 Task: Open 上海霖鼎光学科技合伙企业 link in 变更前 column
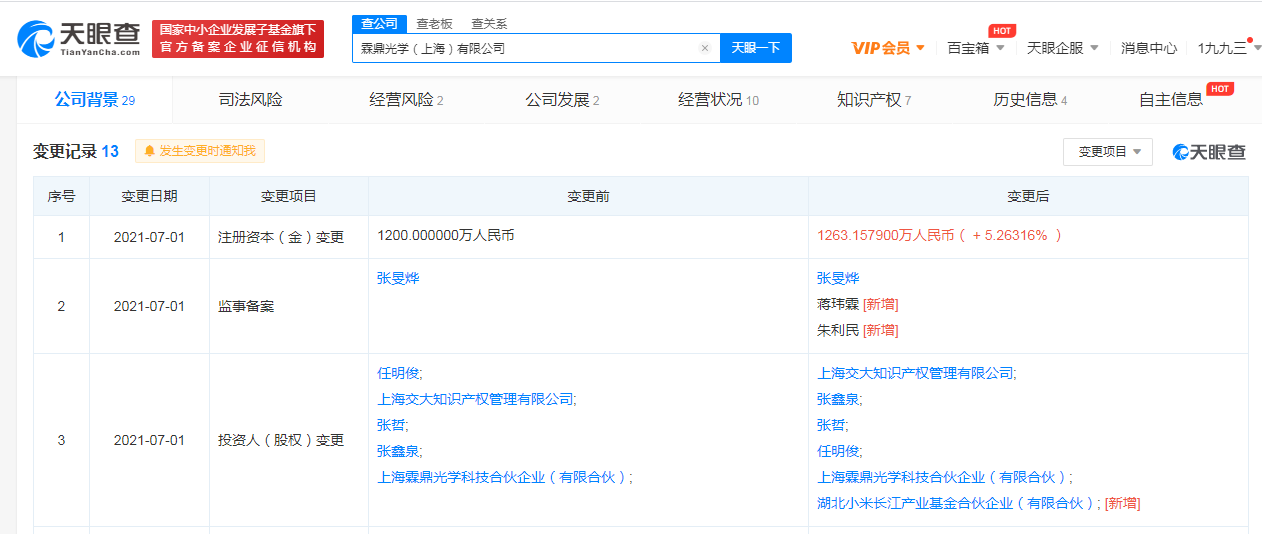pos(503,477)
